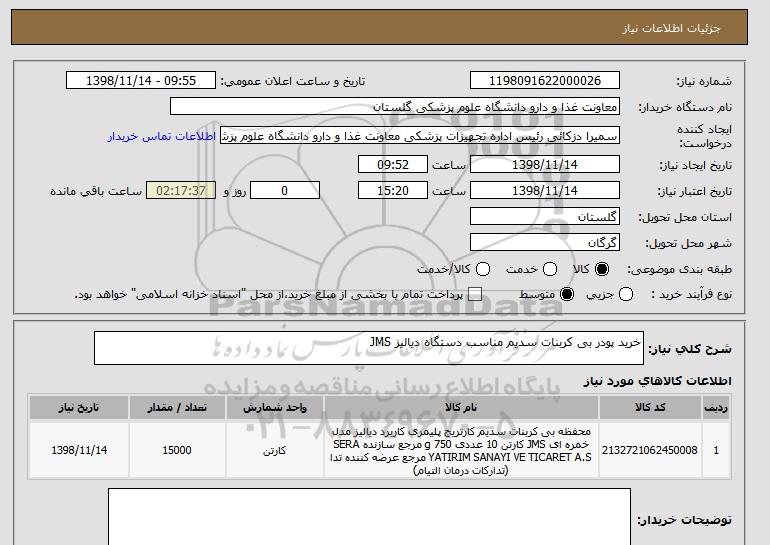Click the row number 1 cell

click(716, 450)
